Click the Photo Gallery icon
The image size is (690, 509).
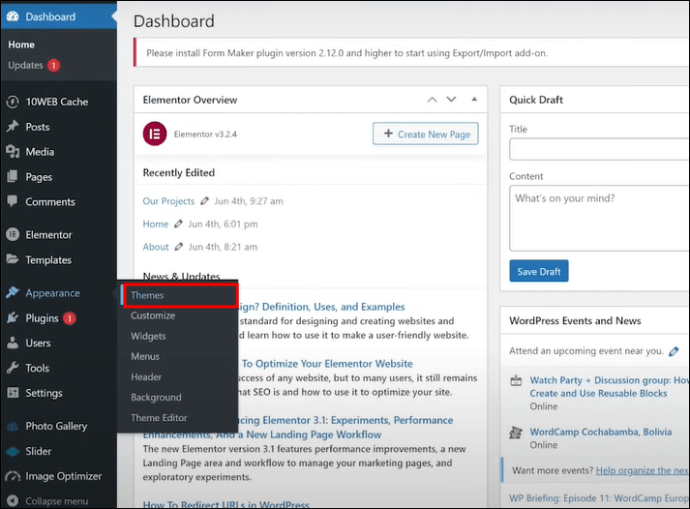click(x=13, y=426)
